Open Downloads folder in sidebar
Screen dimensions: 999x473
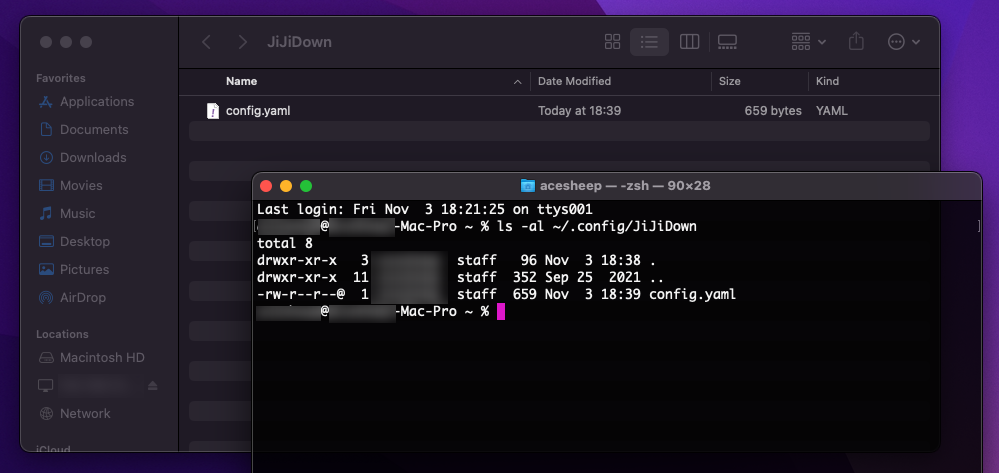92,158
